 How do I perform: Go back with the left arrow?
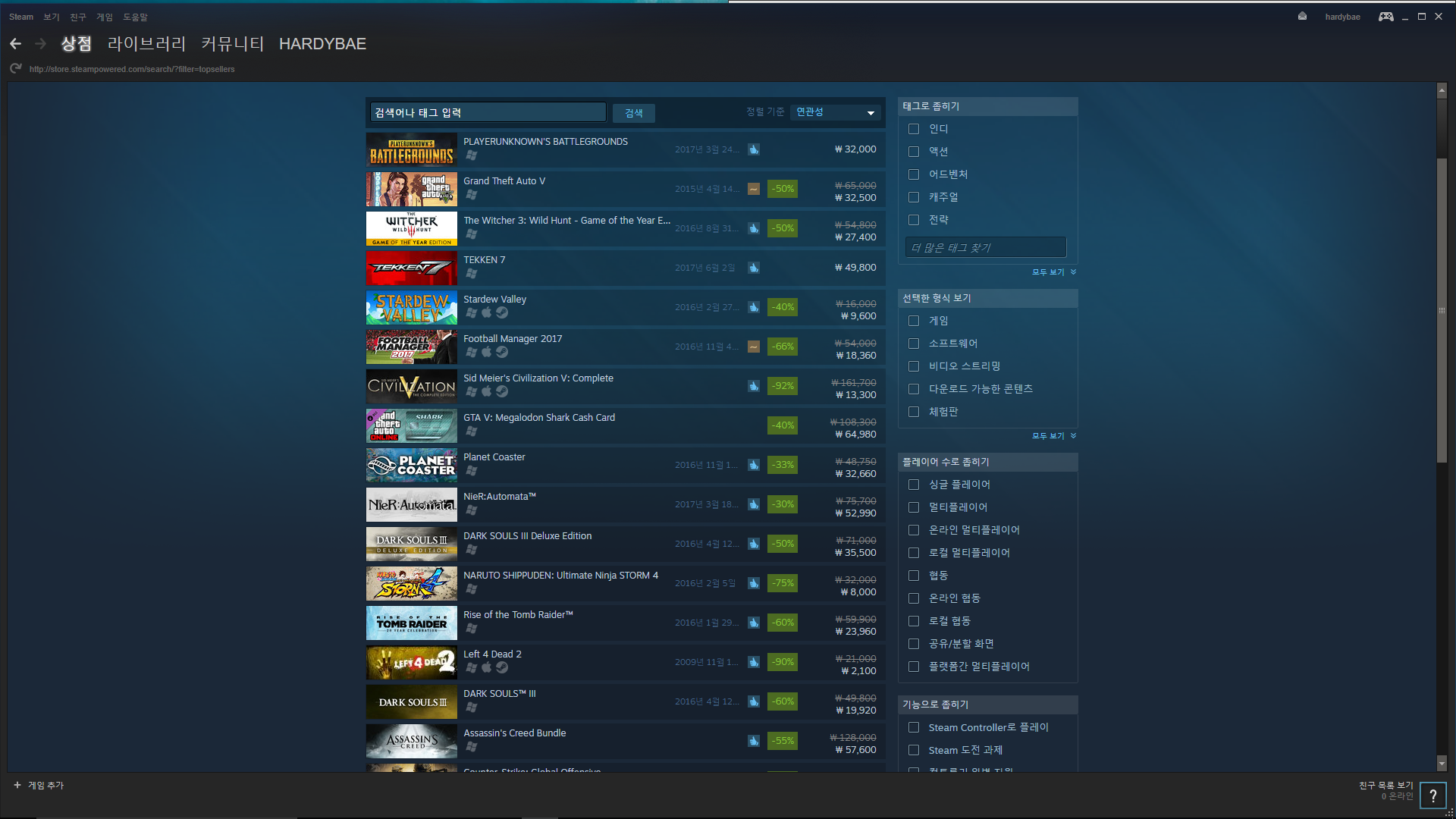point(15,44)
